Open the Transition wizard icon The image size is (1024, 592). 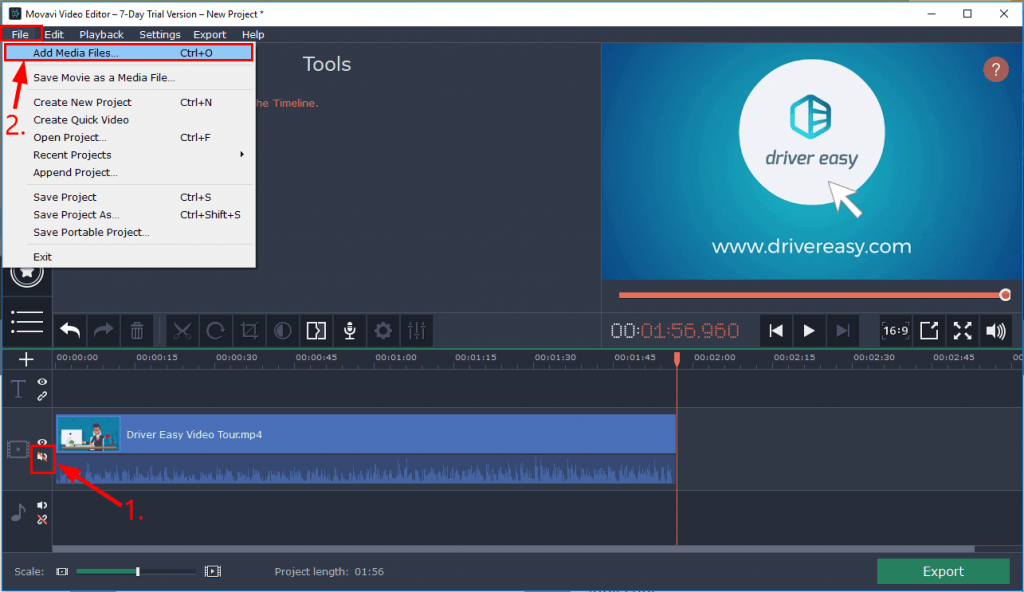tap(316, 331)
